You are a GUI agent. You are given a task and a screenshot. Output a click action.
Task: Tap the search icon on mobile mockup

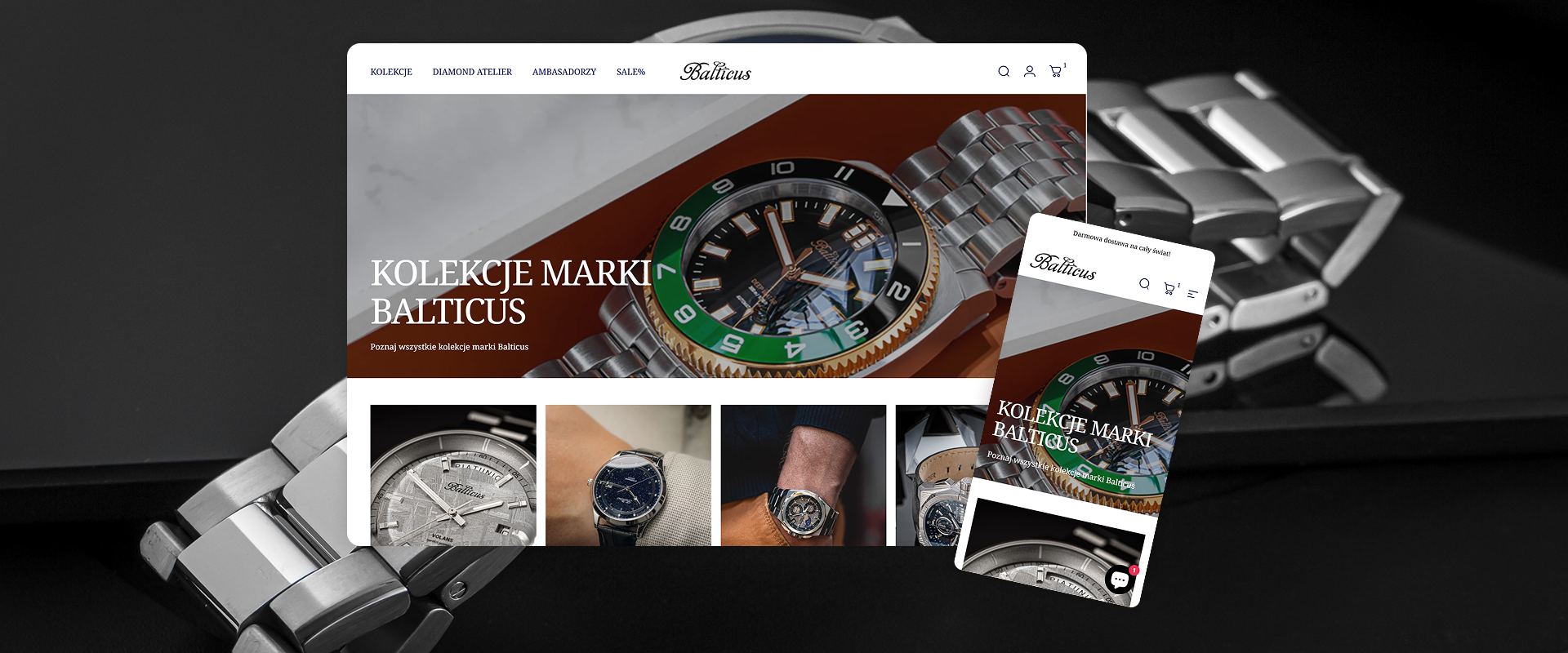tap(1144, 284)
